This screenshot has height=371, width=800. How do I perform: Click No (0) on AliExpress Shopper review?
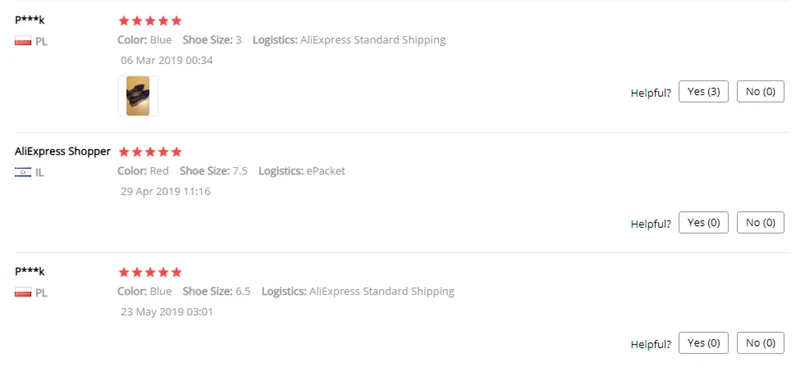pos(760,223)
